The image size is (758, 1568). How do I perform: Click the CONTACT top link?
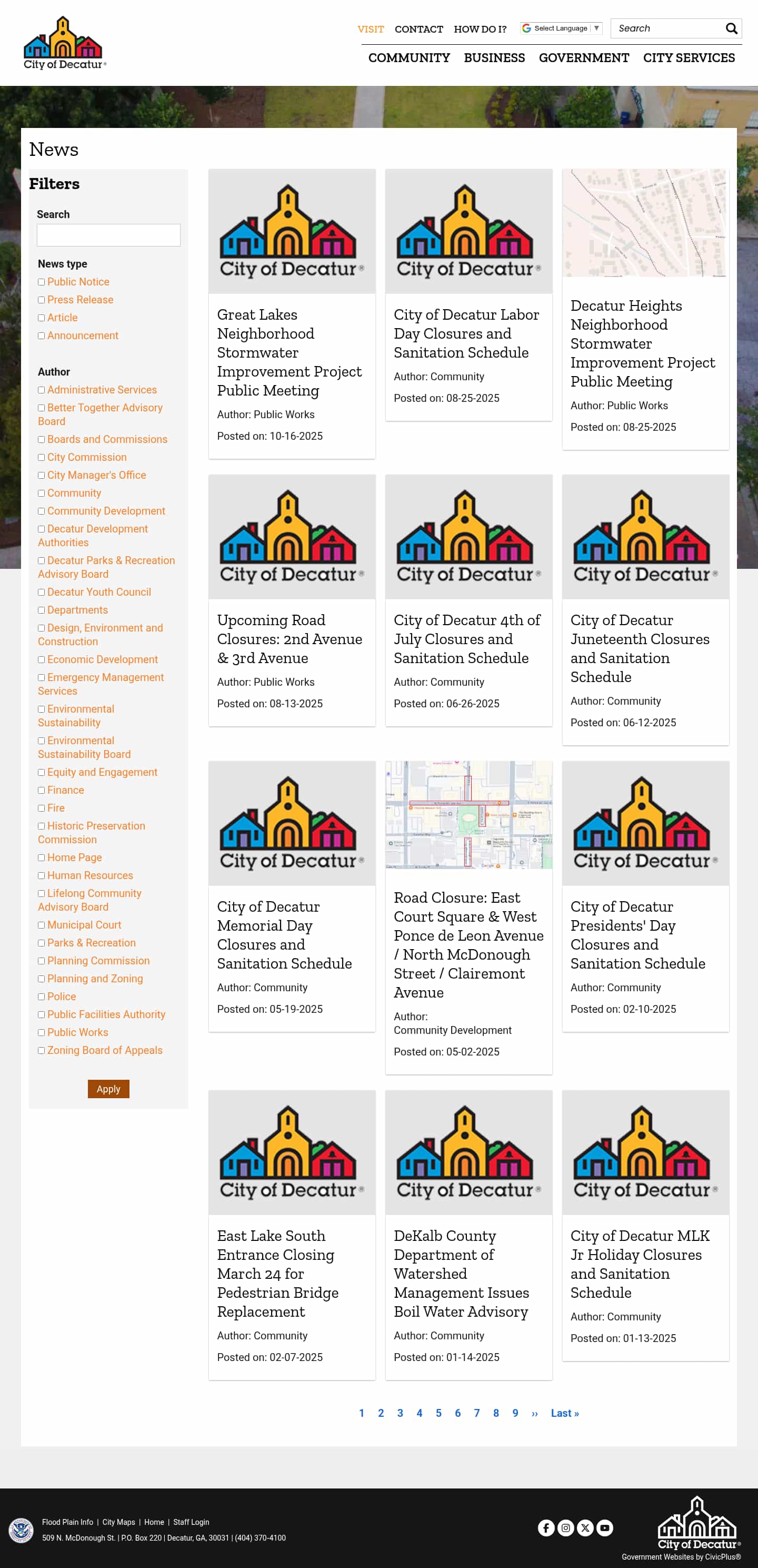(x=418, y=29)
